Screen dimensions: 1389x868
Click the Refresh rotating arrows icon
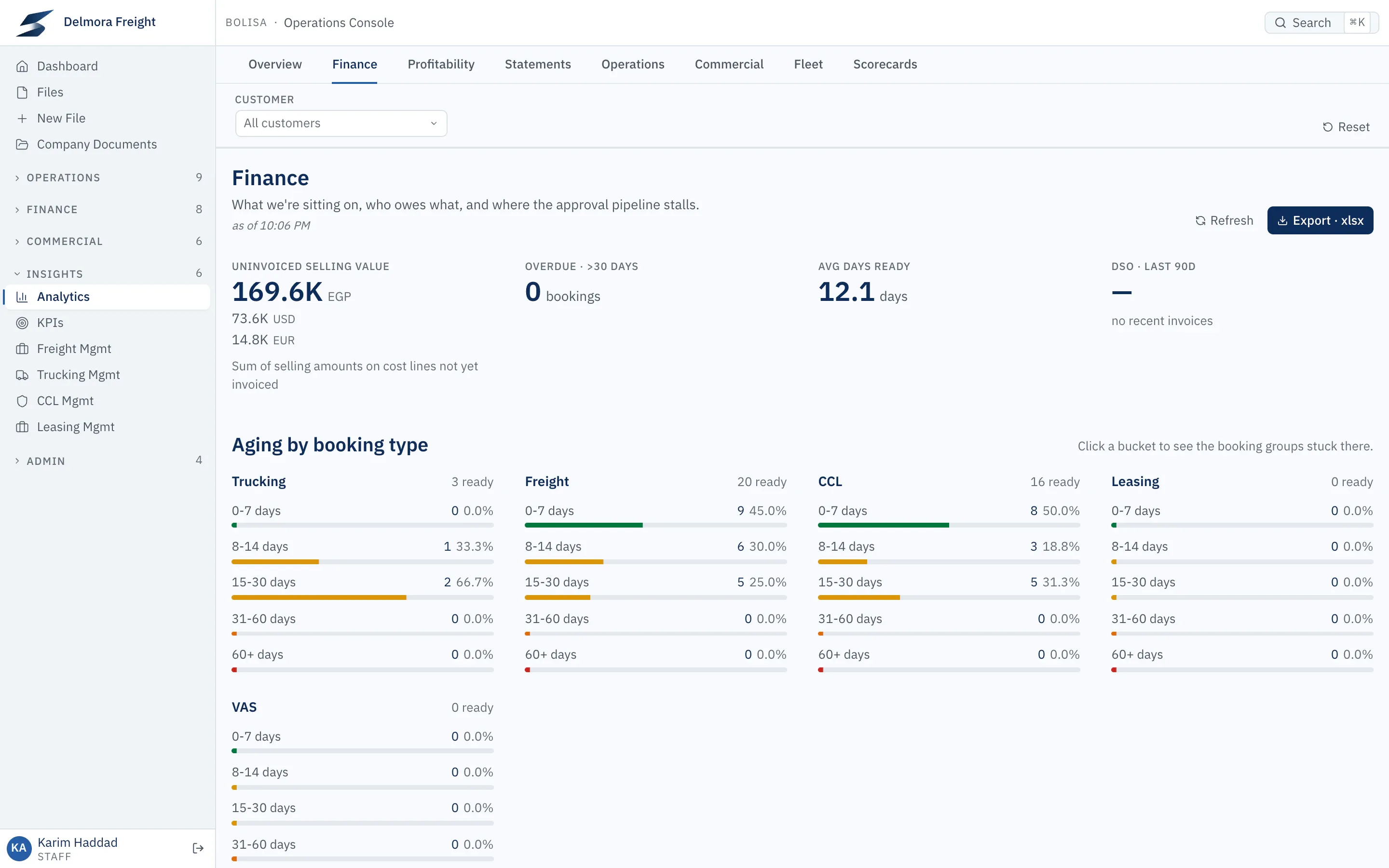coord(1200,220)
